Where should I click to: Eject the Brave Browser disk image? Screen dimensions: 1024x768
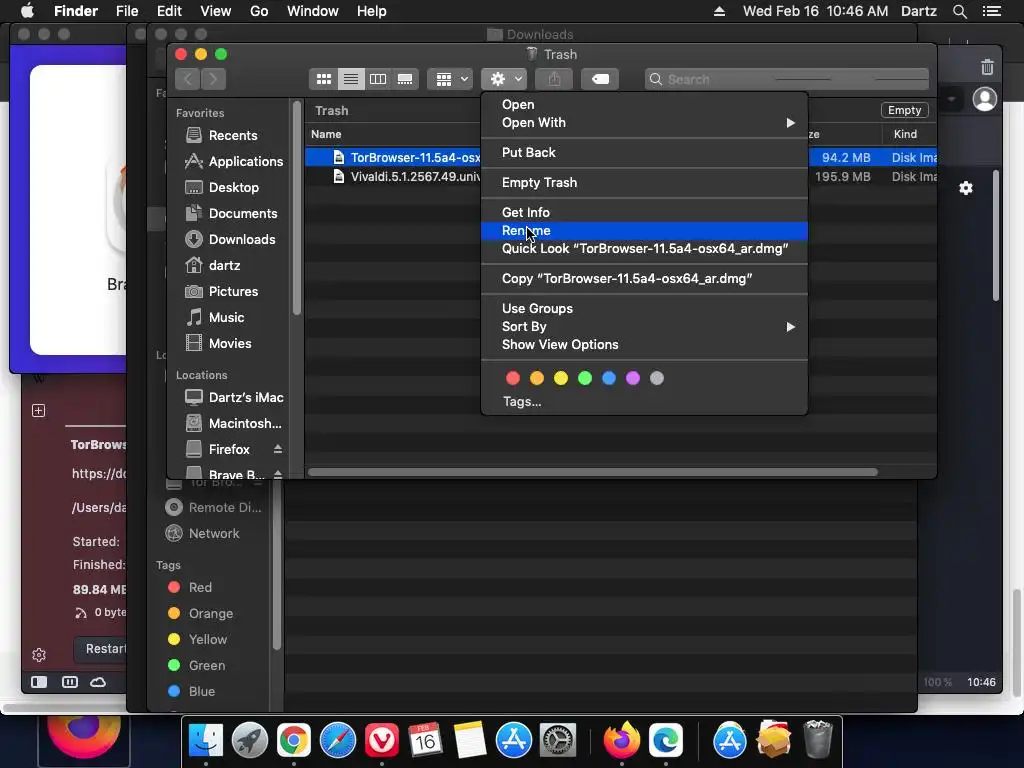coord(278,474)
